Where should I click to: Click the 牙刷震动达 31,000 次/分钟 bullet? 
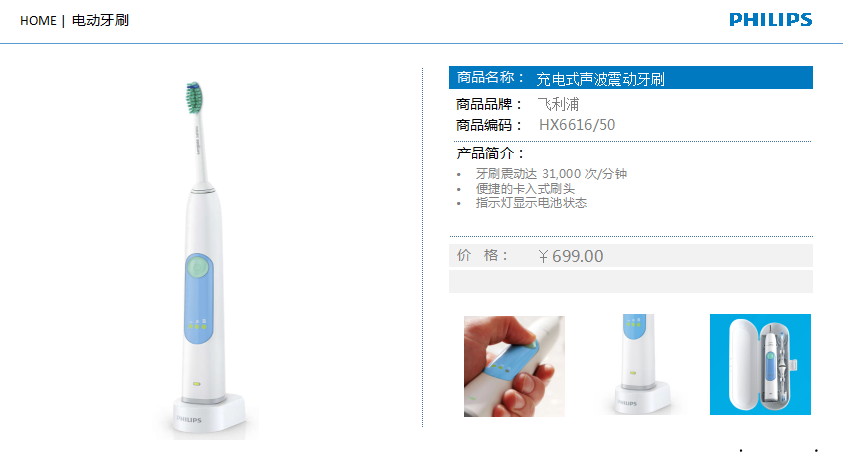(x=551, y=174)
